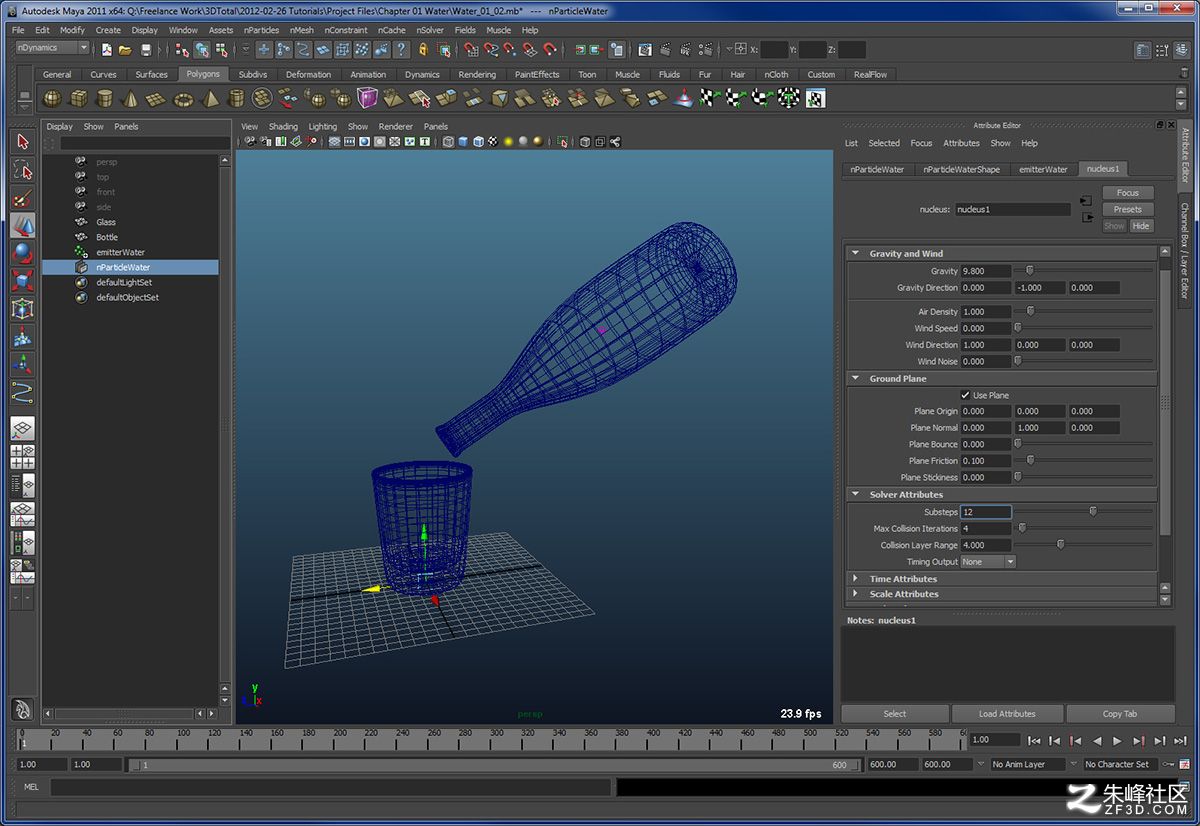This screenshot has width=1200, height=826.
Task: Select the Universal Manipulator tool
Action: 22,309
